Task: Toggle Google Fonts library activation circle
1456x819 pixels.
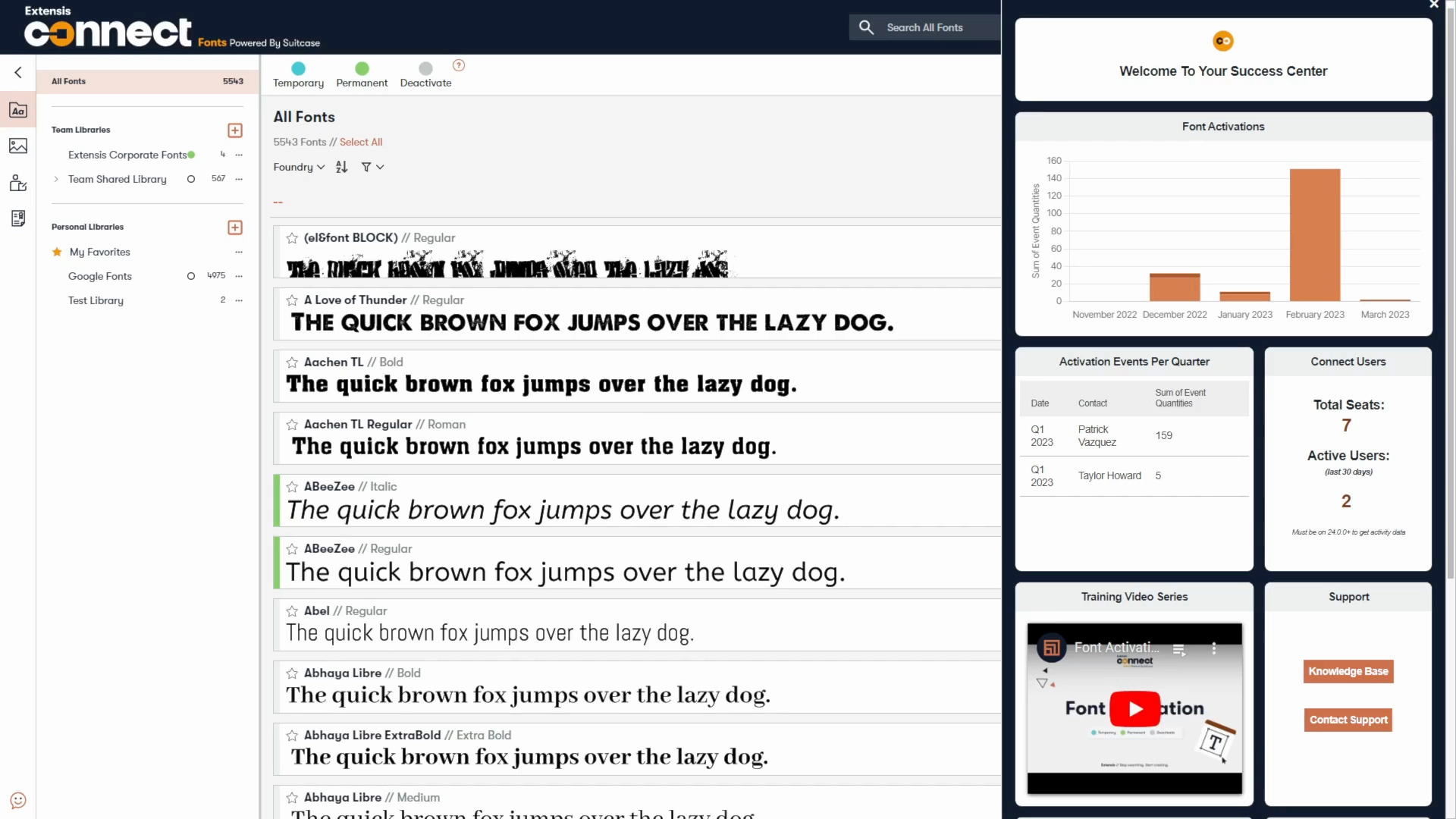Action: tap(191, 276)
